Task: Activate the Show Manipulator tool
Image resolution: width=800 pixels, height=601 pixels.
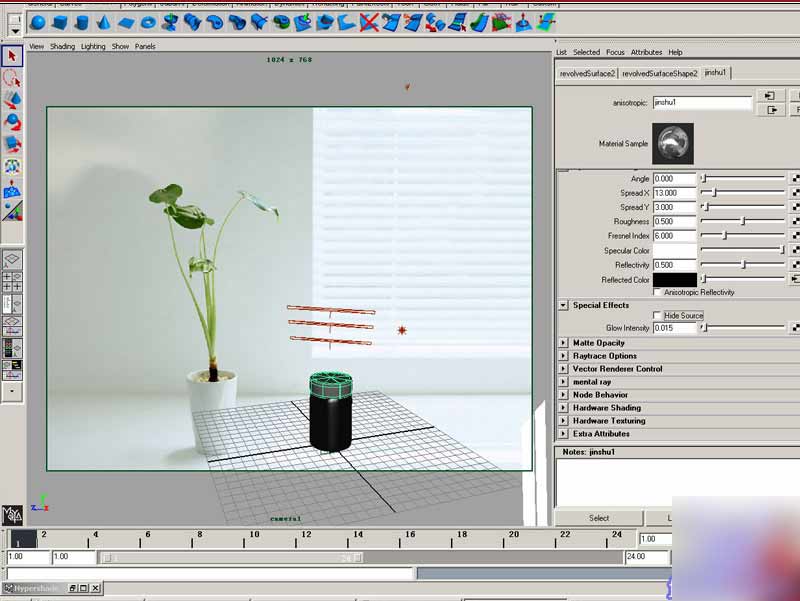Action: 12,211
